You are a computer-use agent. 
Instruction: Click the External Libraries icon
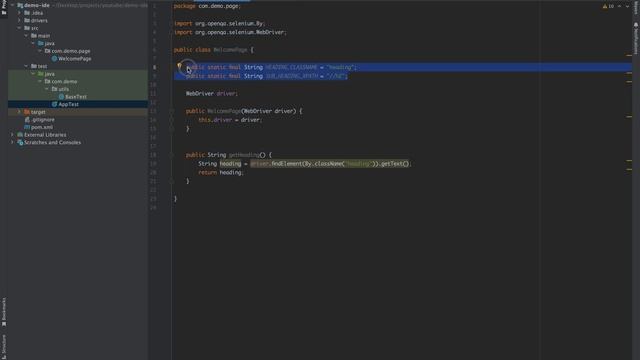point(20,135)
